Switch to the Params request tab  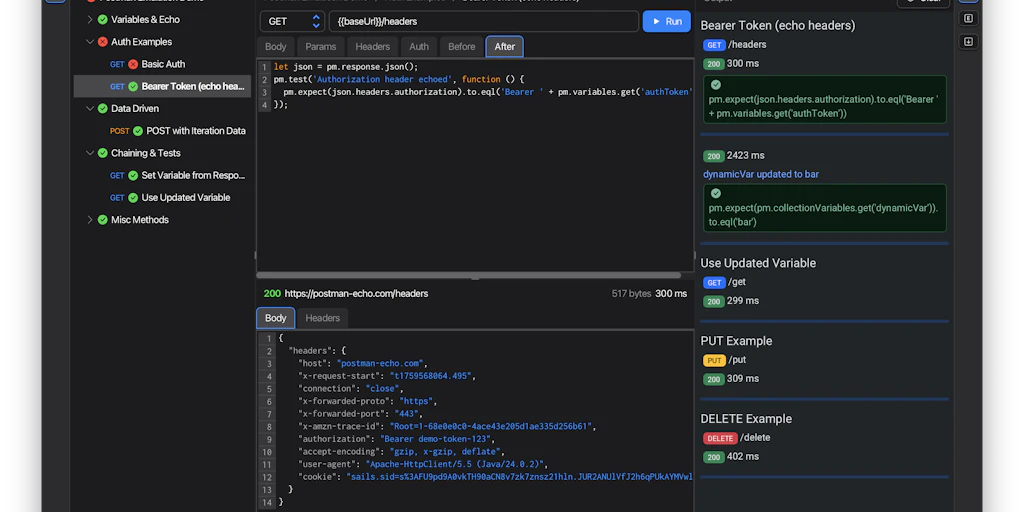point(320,46)
